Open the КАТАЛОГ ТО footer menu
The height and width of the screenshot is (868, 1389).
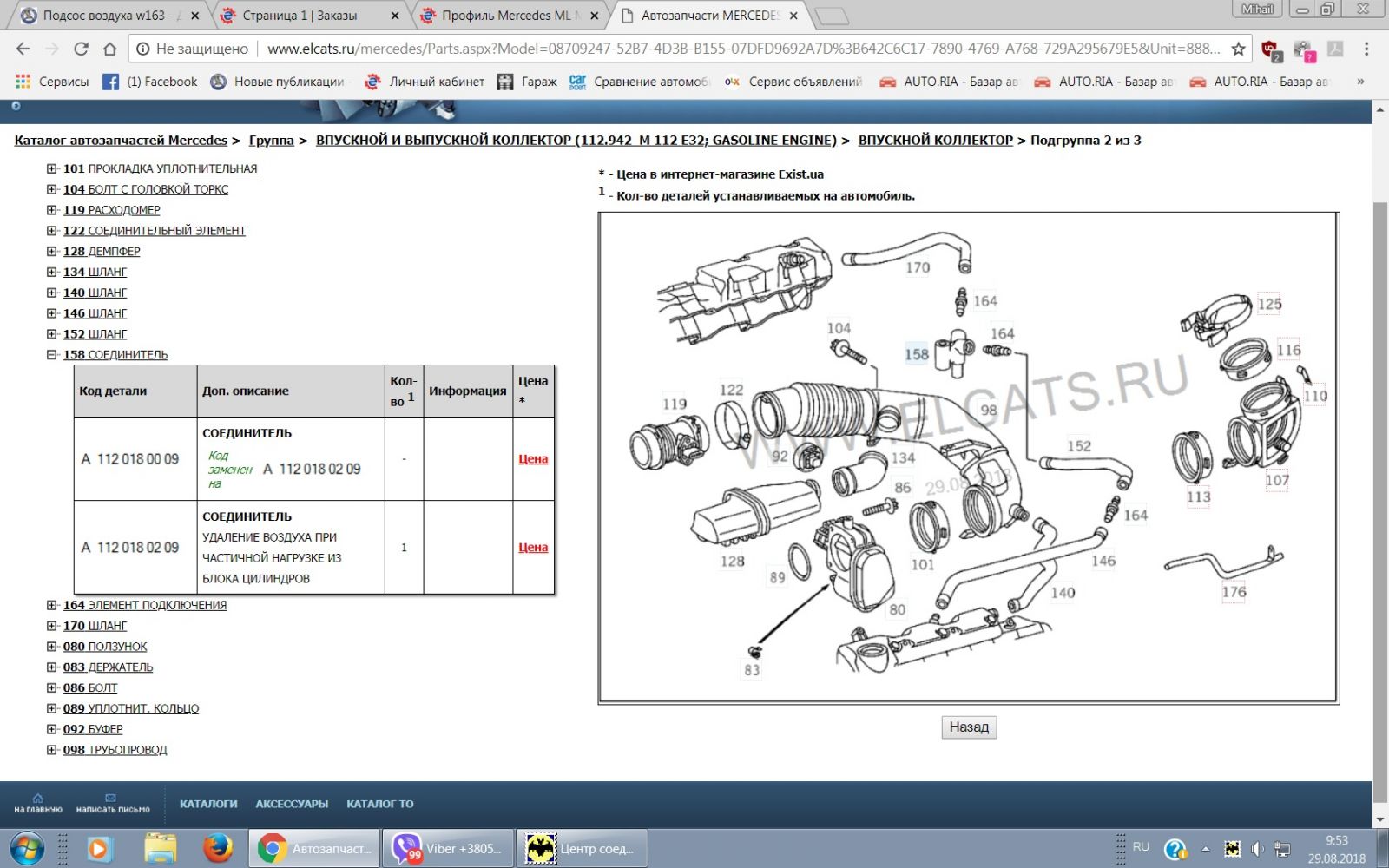(380, 804)
